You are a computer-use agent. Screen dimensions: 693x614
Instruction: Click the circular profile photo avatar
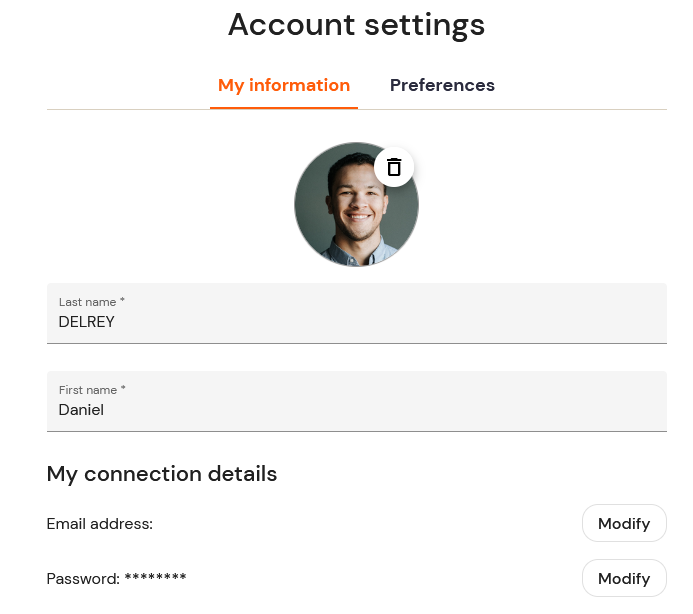[x=356, y=204]
